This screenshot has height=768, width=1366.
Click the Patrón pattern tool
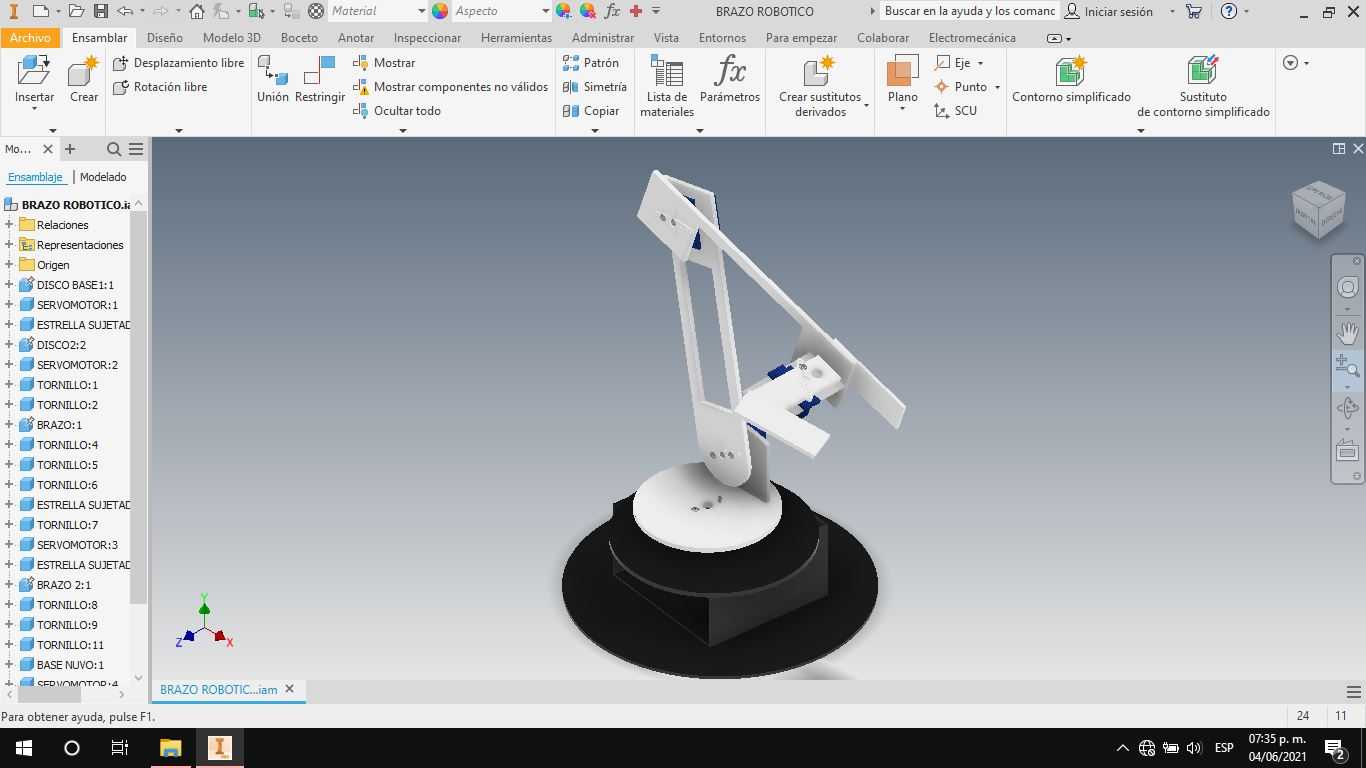[591, 62]
